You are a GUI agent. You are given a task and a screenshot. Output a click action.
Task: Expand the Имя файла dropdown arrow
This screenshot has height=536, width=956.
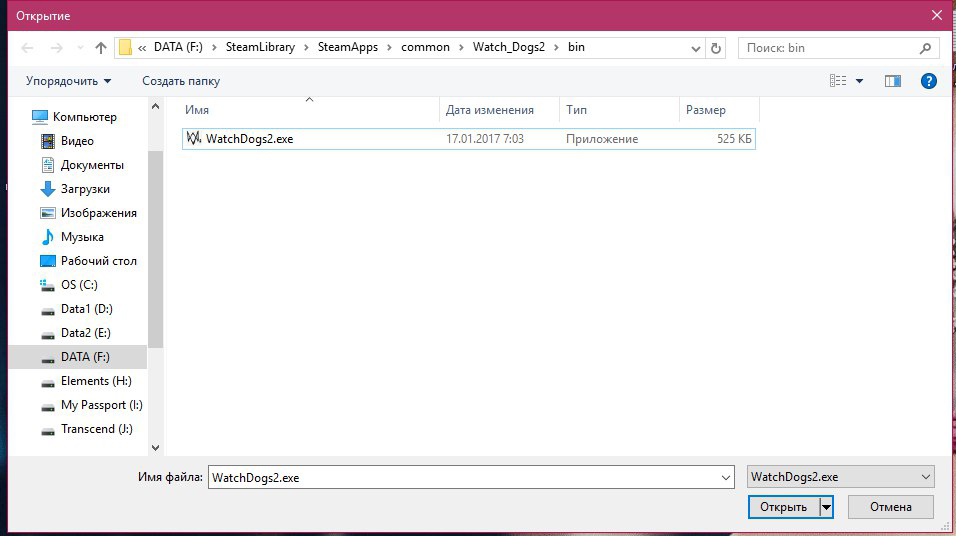coord(726,477)
